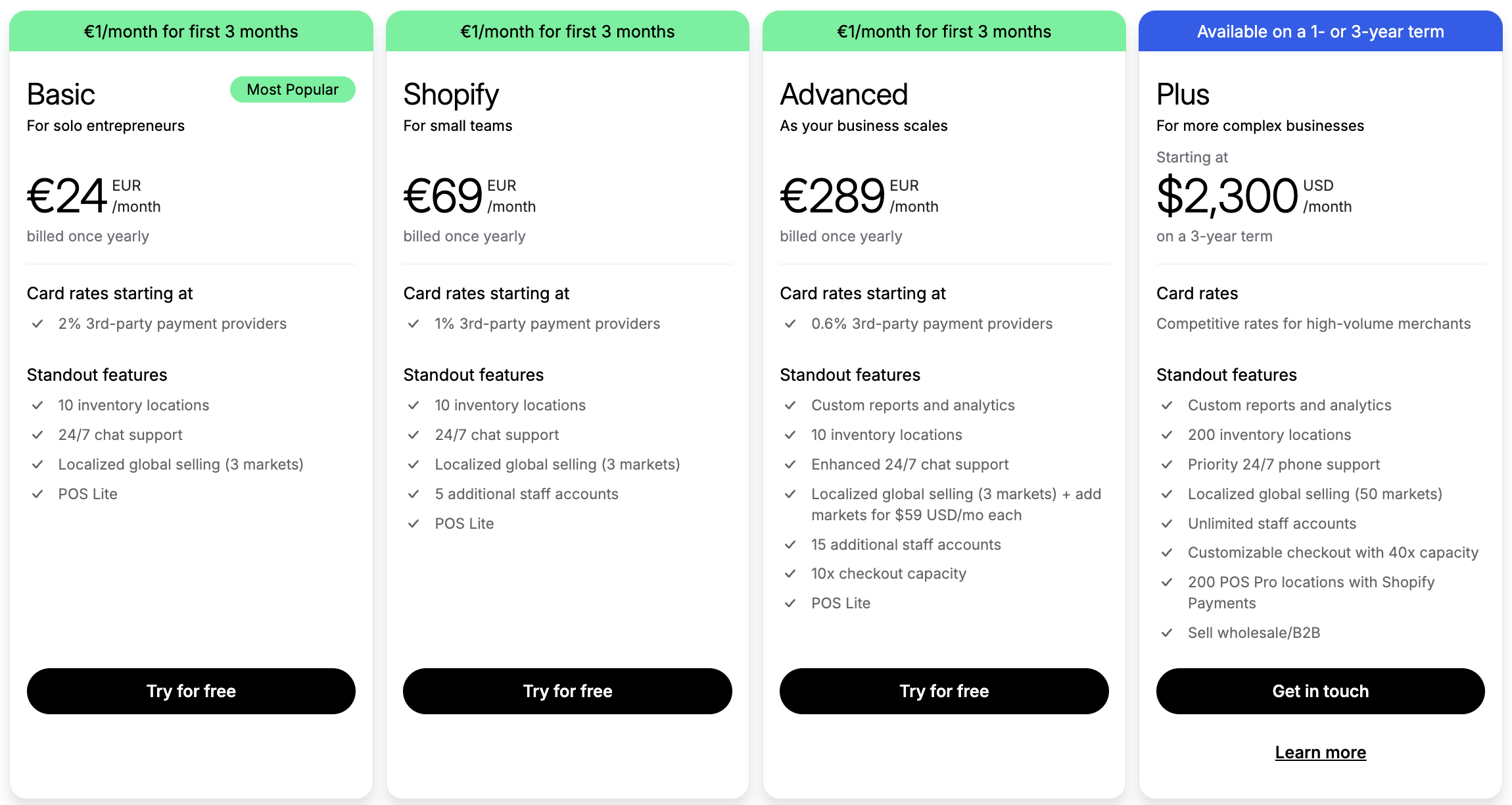Click Get in touch on the Plus plan
The width and height of the screenshot is (1512, 805).
[1320, 691]
